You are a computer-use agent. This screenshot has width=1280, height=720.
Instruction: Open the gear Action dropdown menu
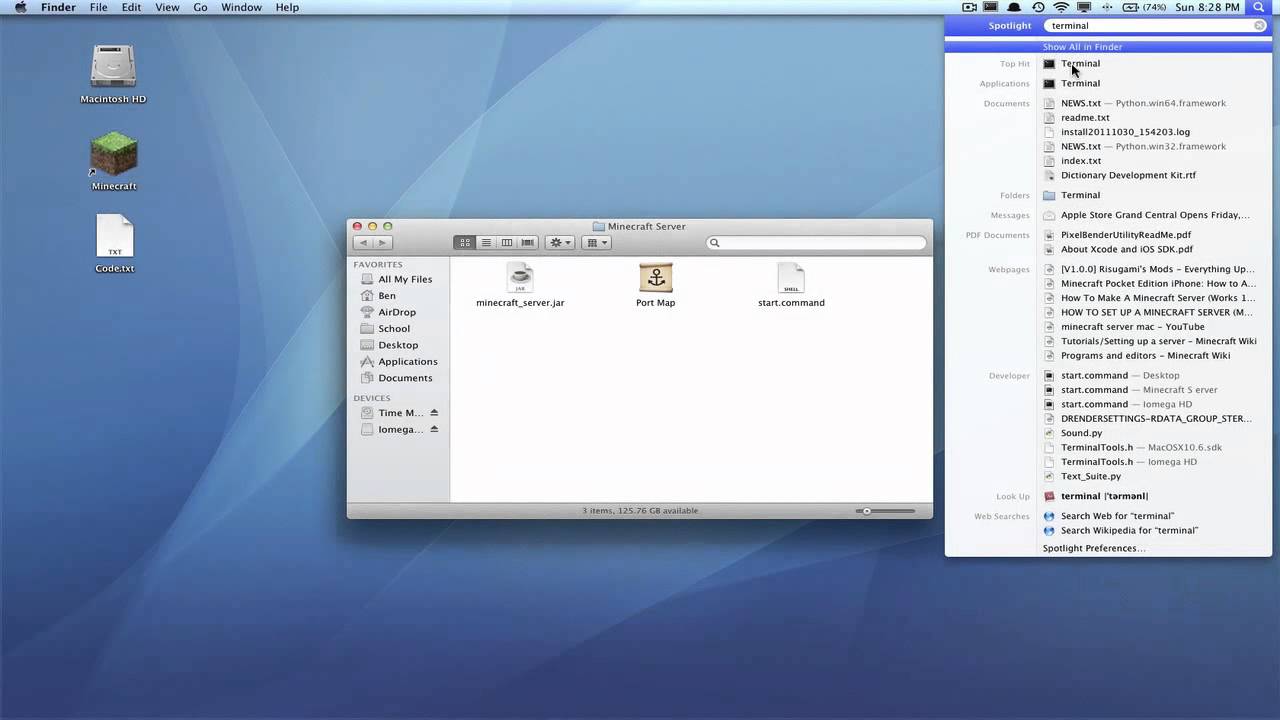point(560,243)
